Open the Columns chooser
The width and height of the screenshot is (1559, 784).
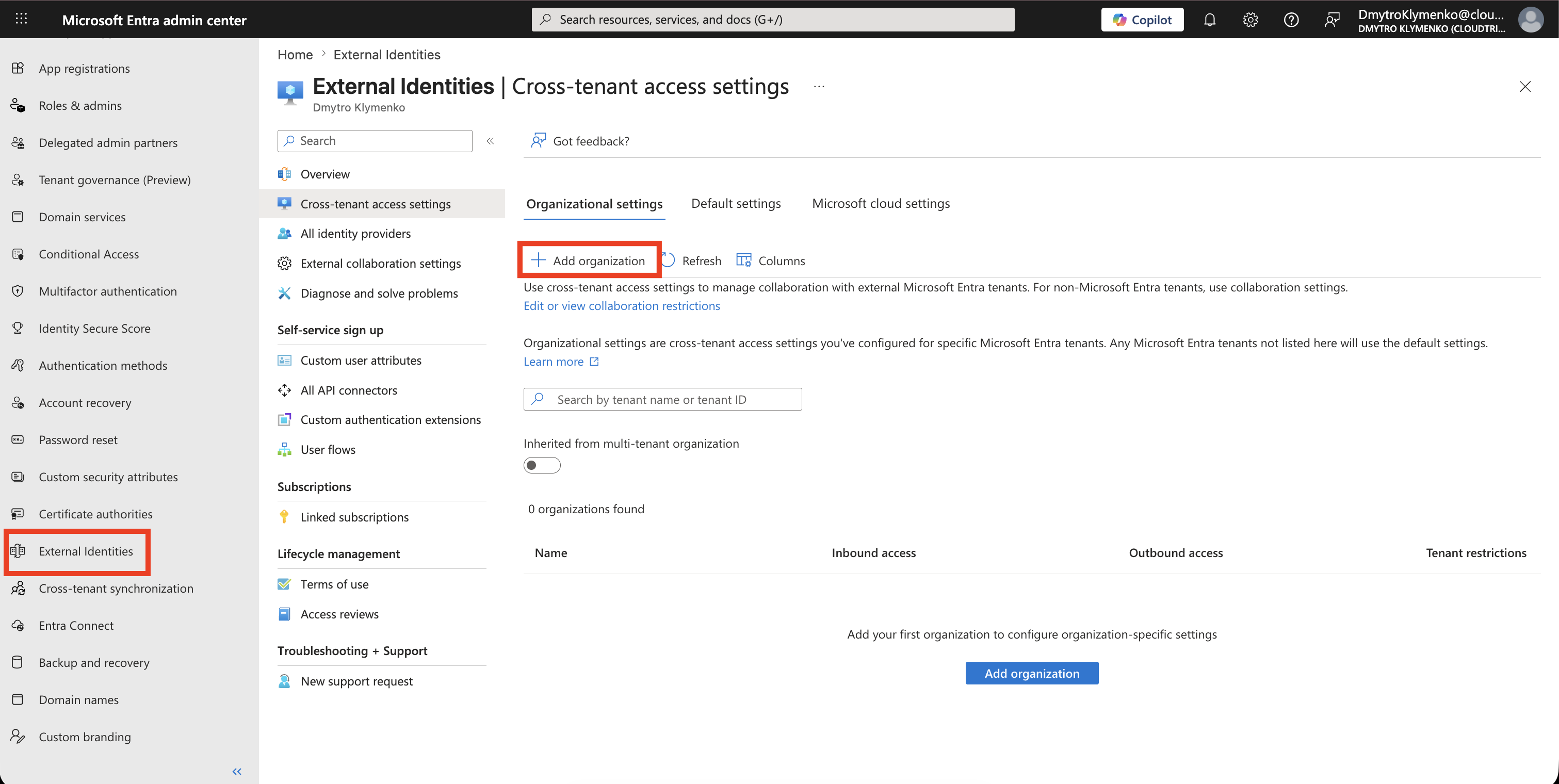tap(770, 260)
